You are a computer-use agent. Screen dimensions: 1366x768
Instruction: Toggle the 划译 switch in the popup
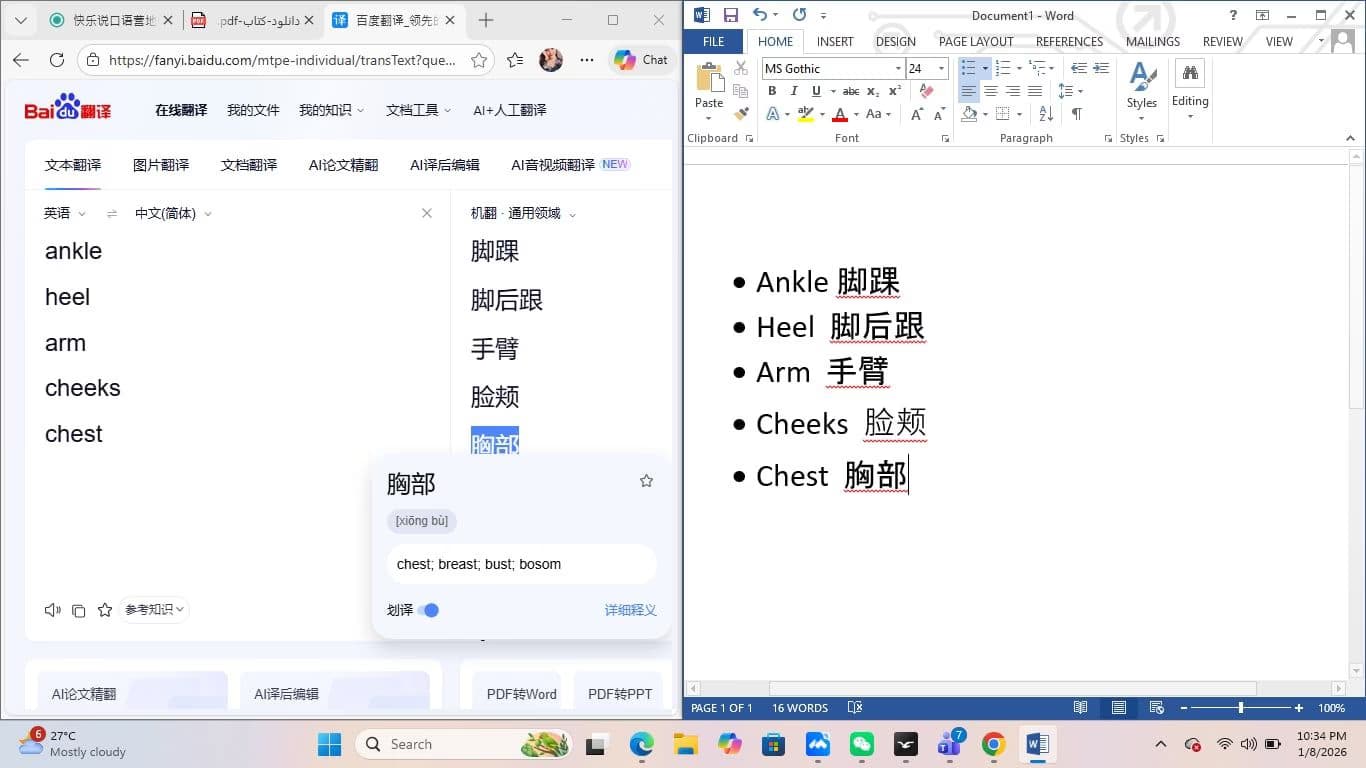click(x=431, y=610)
